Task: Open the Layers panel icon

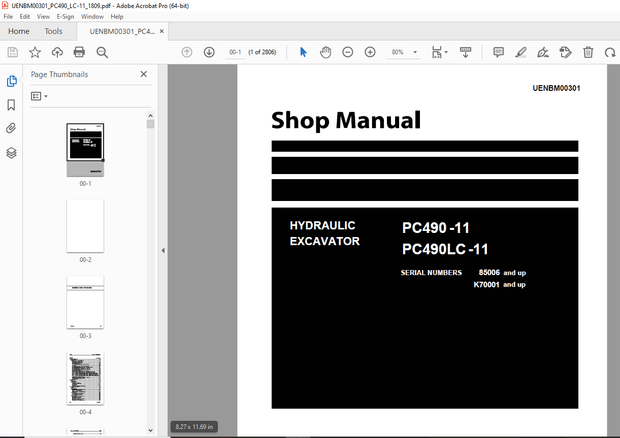Action: pyautogui.click(x=11, y=153)
